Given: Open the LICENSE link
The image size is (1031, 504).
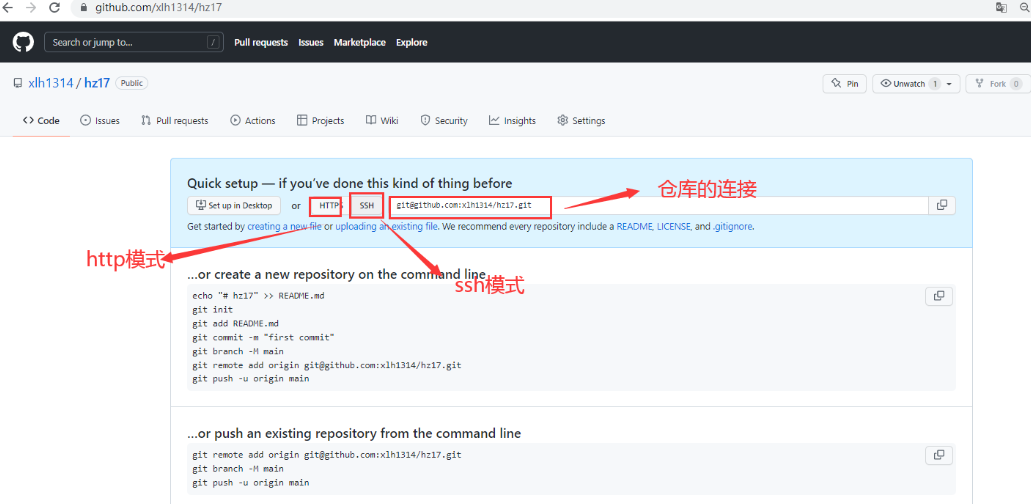Looking at the screenshot, I should tap(673, 226).
